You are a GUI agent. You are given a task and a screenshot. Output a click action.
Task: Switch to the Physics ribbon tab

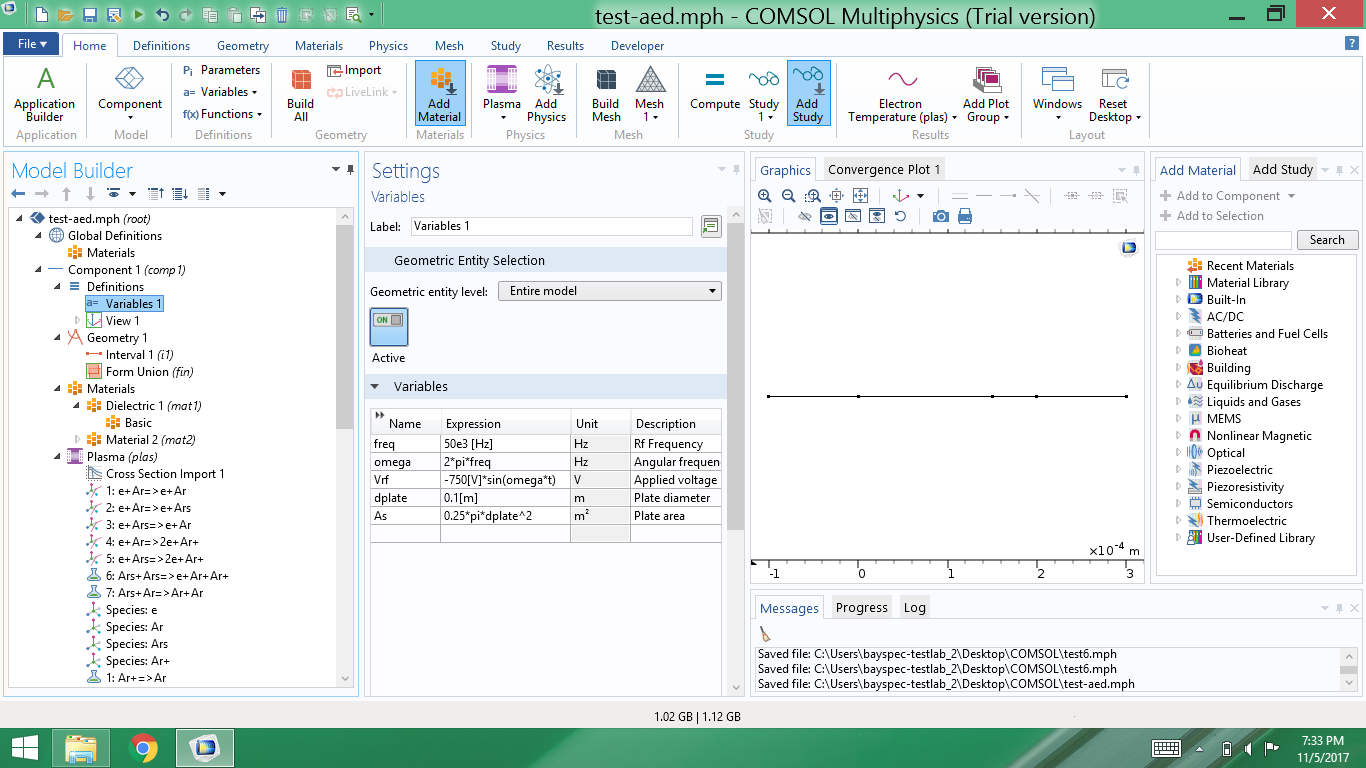click(388, 46)
